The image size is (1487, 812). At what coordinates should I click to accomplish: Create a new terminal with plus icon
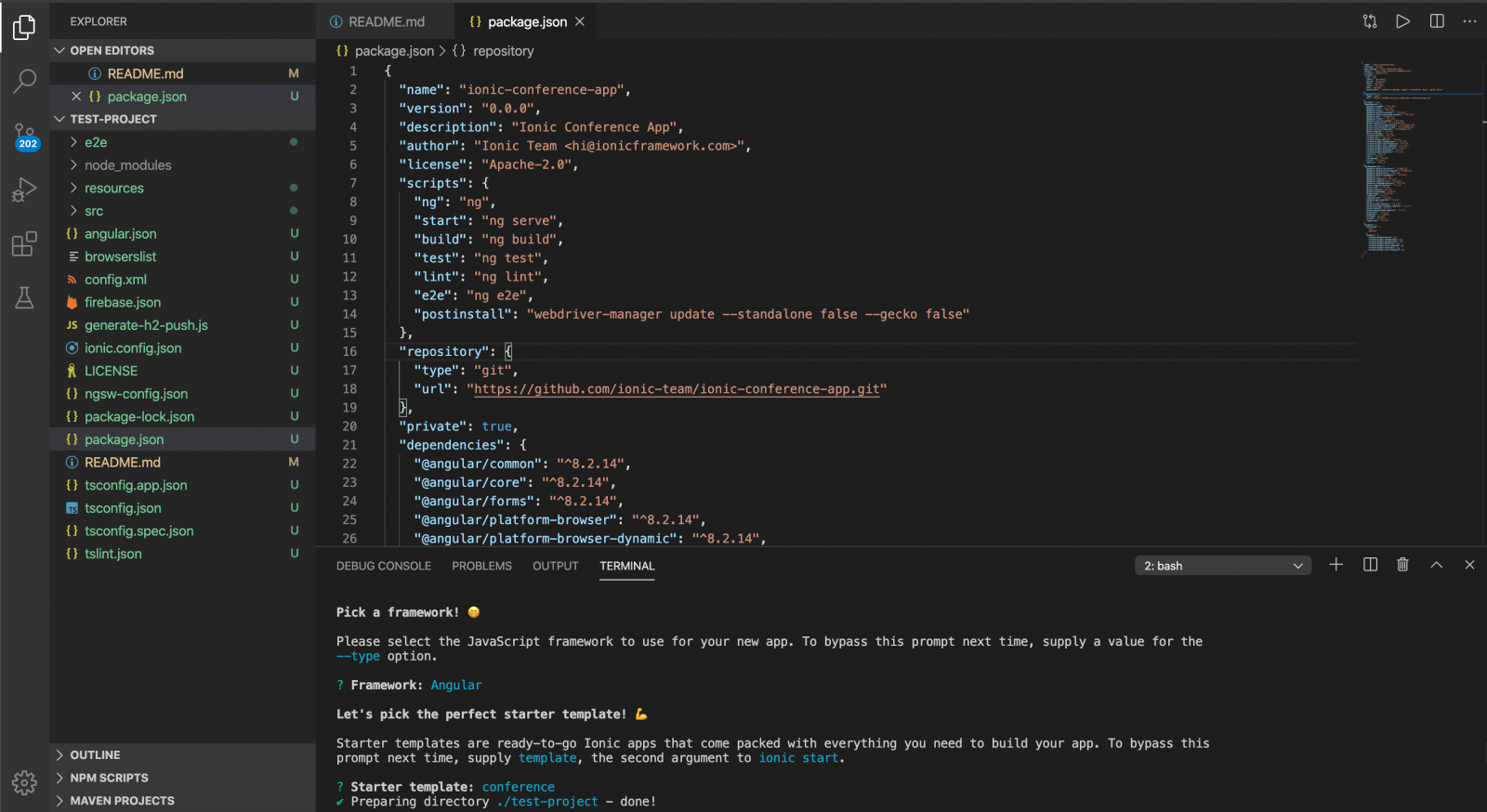tap(1336, 565)
